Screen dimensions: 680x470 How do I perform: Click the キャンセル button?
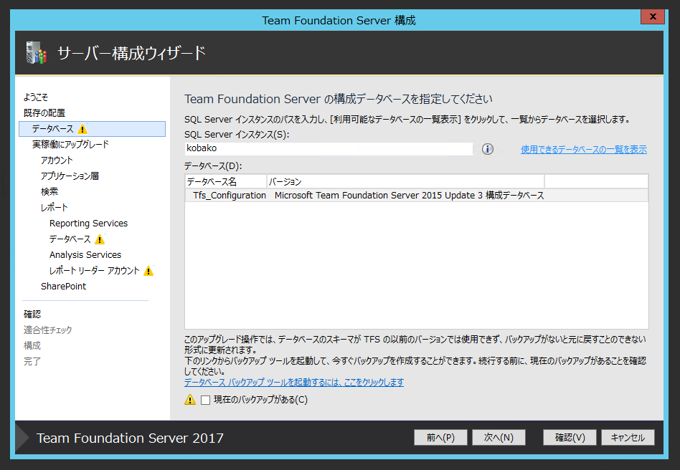coord(628,437)
